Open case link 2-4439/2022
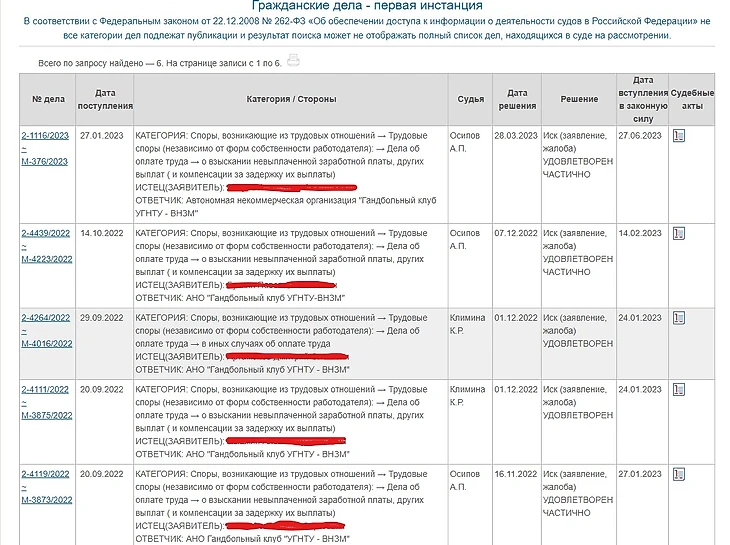The image size is (730, 545). (46, 233)
